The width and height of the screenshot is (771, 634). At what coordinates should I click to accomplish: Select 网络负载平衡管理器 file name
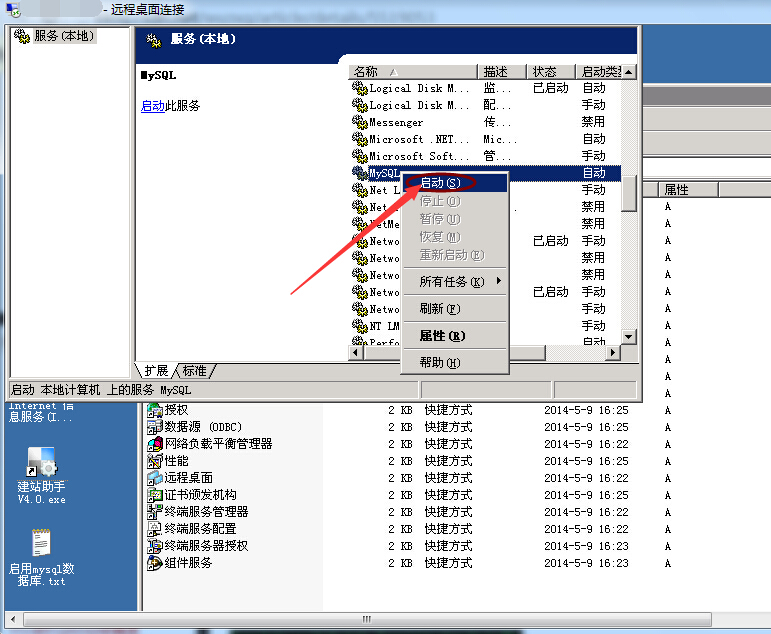point(218,444)
